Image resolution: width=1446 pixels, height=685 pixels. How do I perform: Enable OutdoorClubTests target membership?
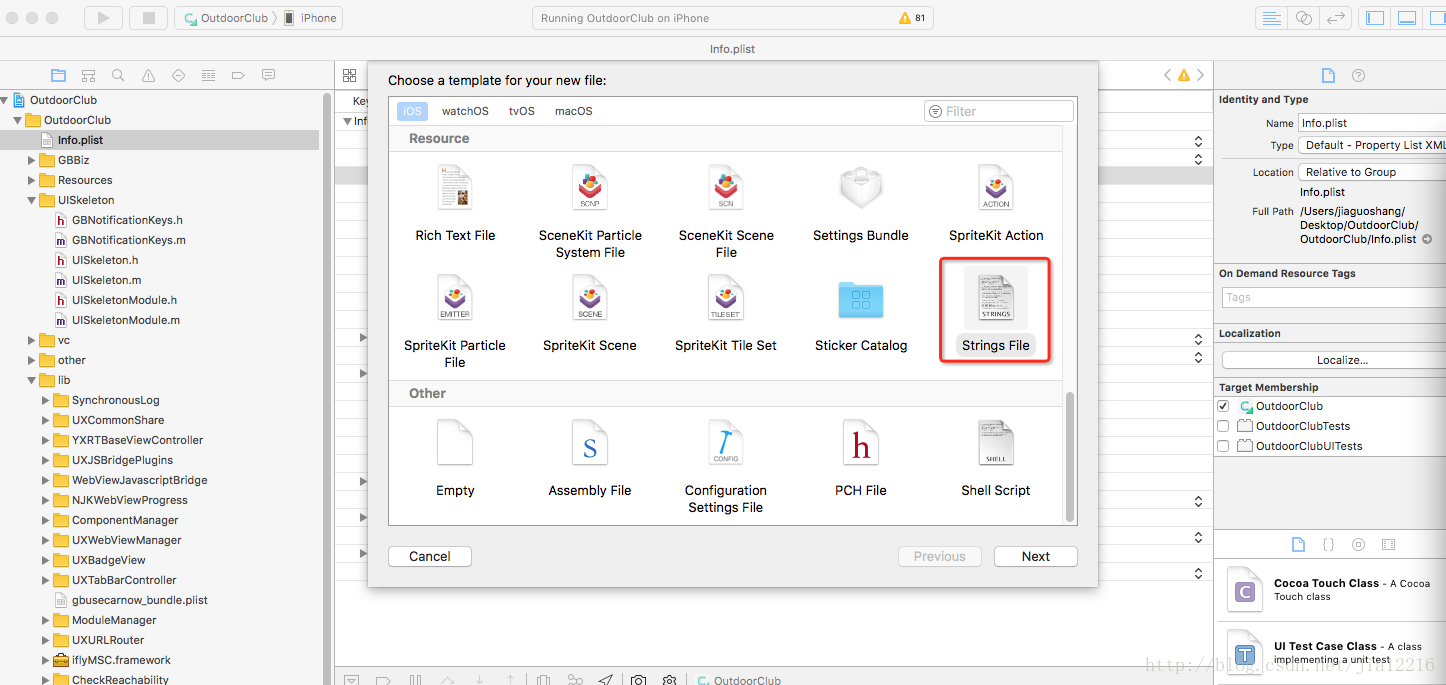pos(1223,426)
